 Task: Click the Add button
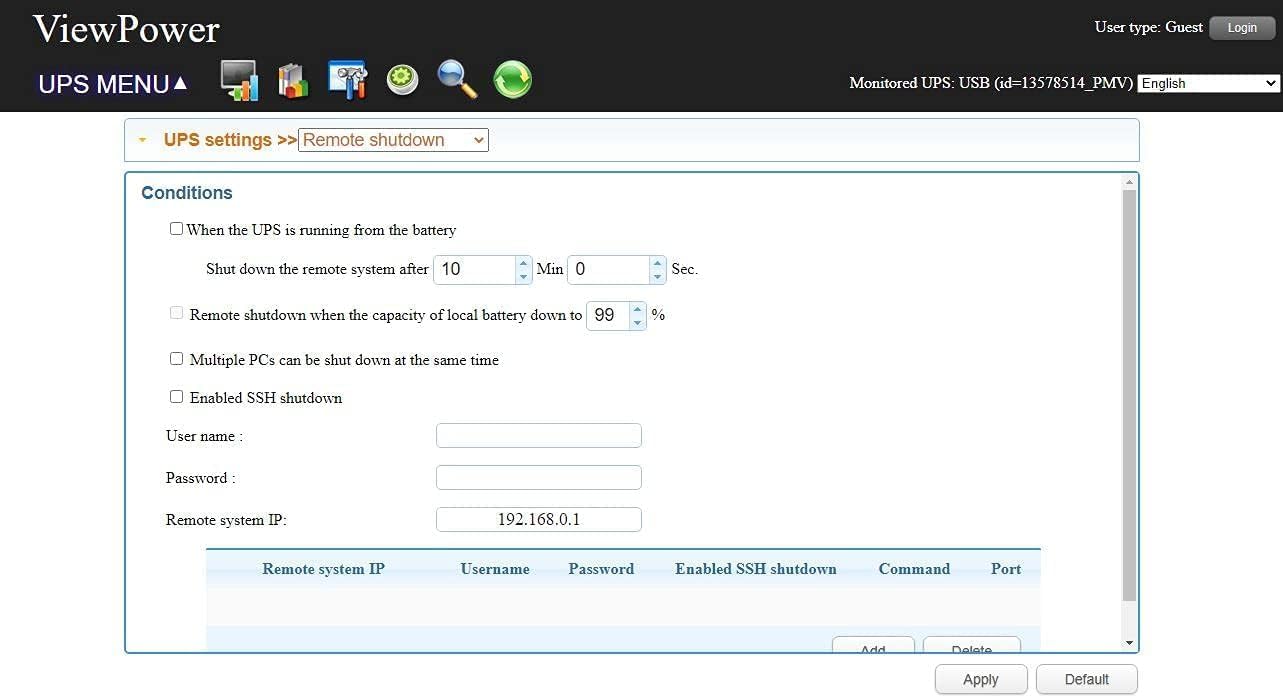(873, 644)
